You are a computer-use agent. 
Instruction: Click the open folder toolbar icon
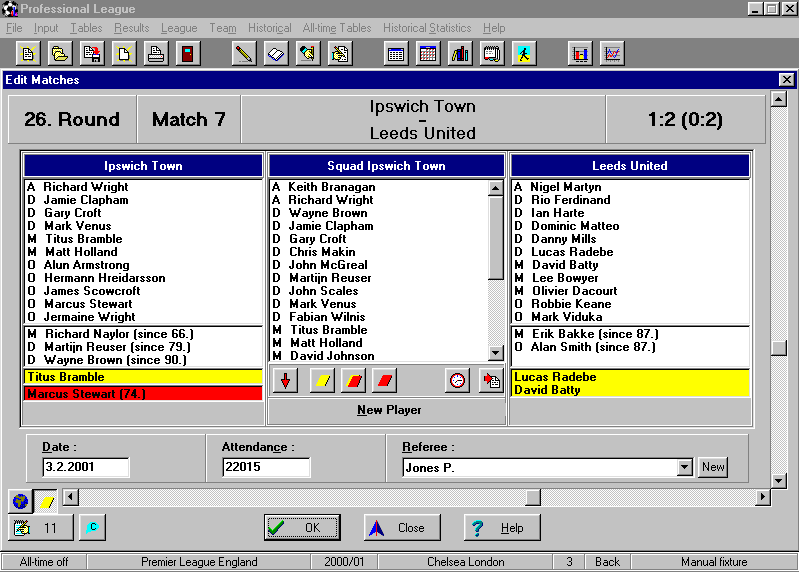pos(60,53)
